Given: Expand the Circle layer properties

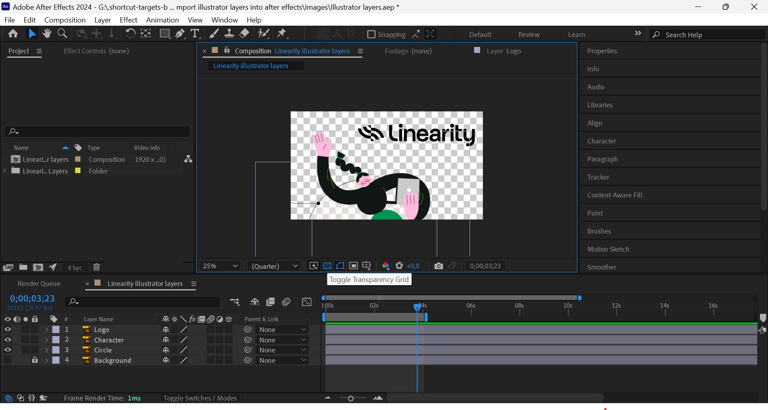Looking at the screenshot, I should pyautogui.click(x=47, y=350).
